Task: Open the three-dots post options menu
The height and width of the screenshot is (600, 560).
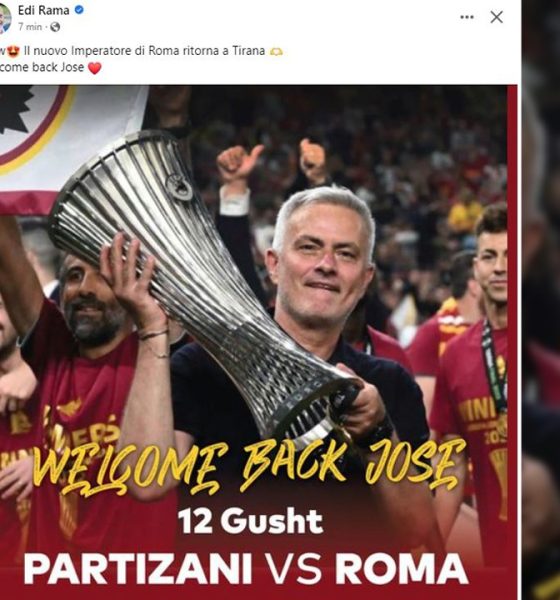Action: (467, 17)
